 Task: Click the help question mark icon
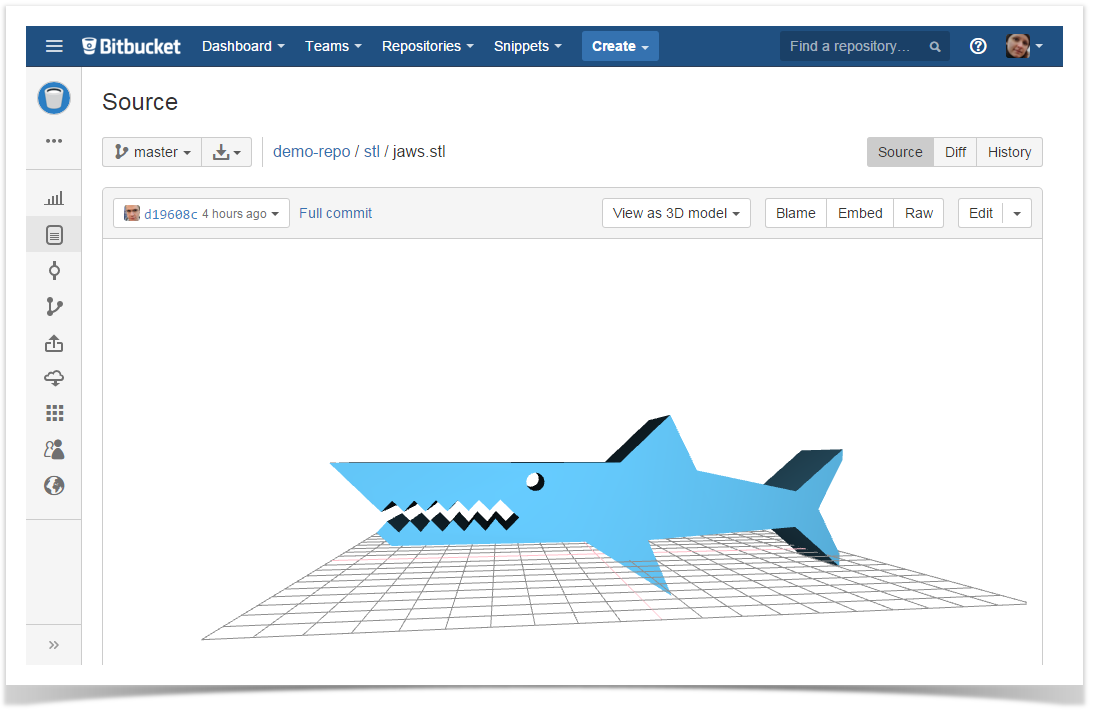click(978, 46)
